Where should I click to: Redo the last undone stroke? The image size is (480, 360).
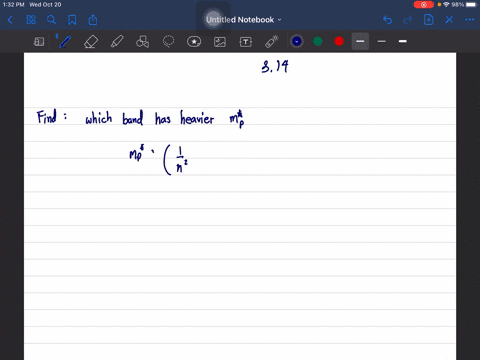[408, 20]
